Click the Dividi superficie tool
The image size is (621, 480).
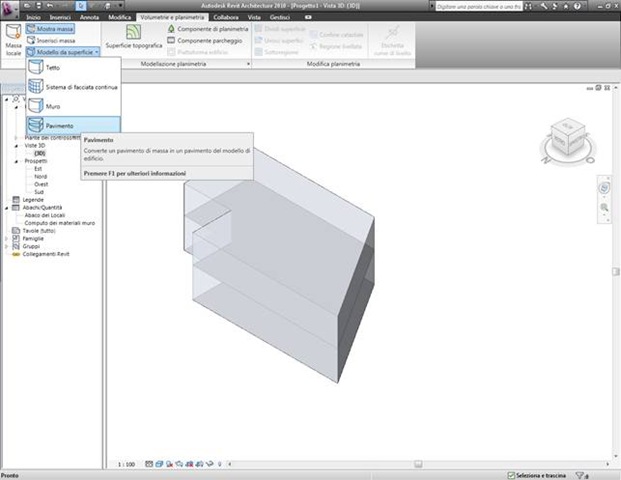(280, 29)
